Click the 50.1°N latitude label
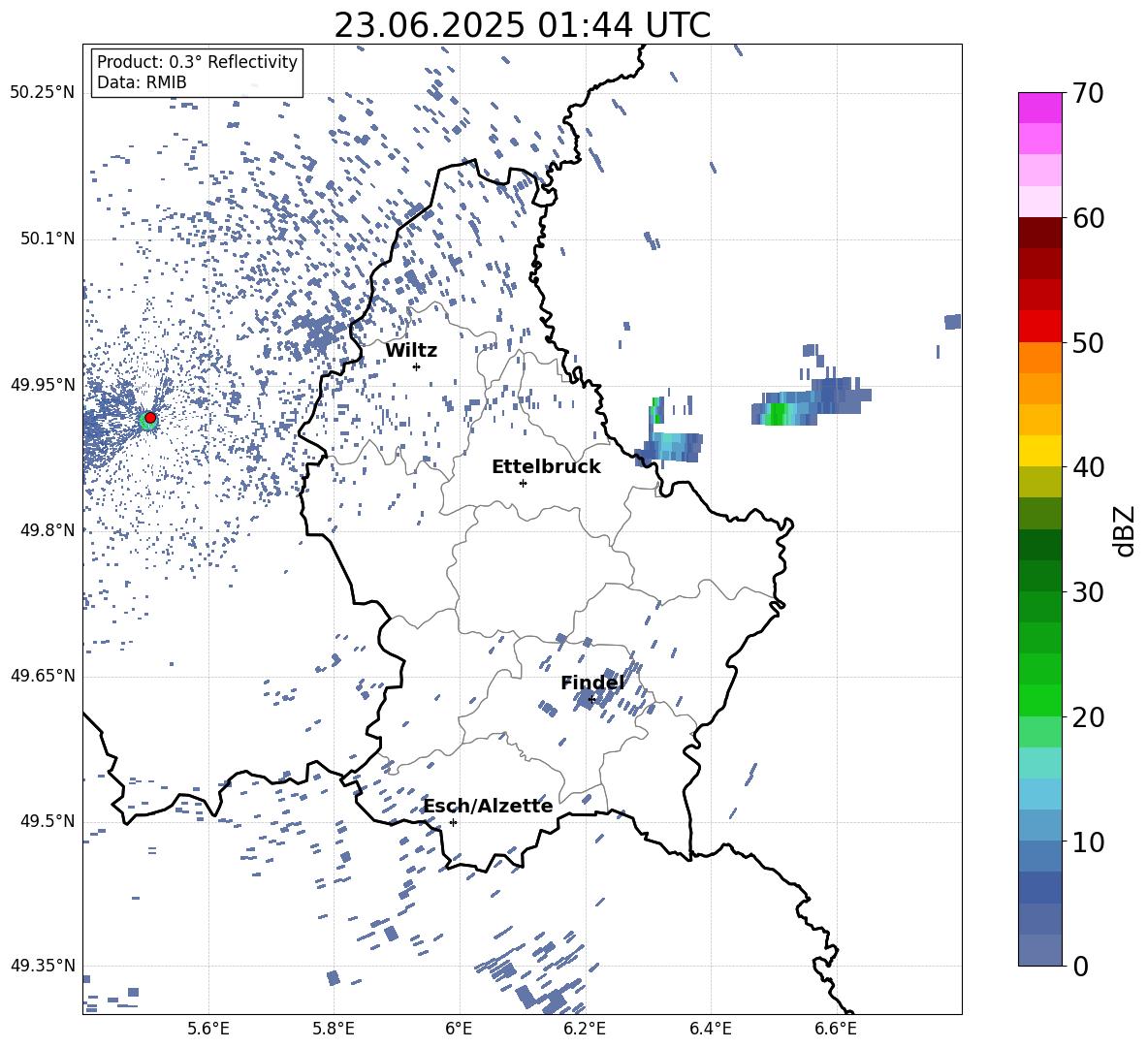The width and height of the screenshot is (1148, 1048). coord(48,238)
